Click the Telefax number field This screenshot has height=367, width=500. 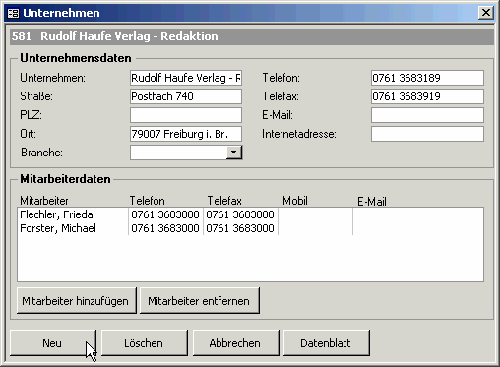coord(427,97)
